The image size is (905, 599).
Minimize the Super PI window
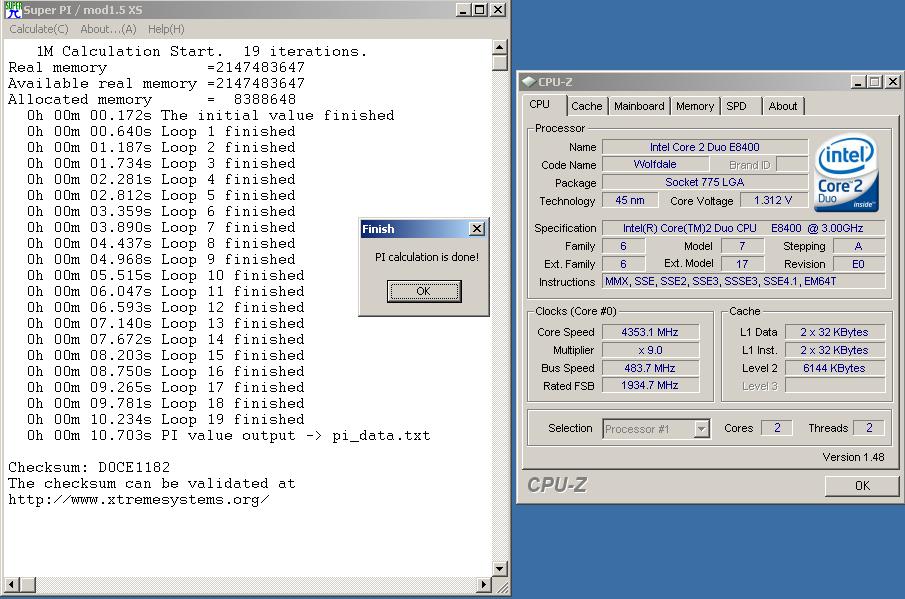[x=462, y=10]
